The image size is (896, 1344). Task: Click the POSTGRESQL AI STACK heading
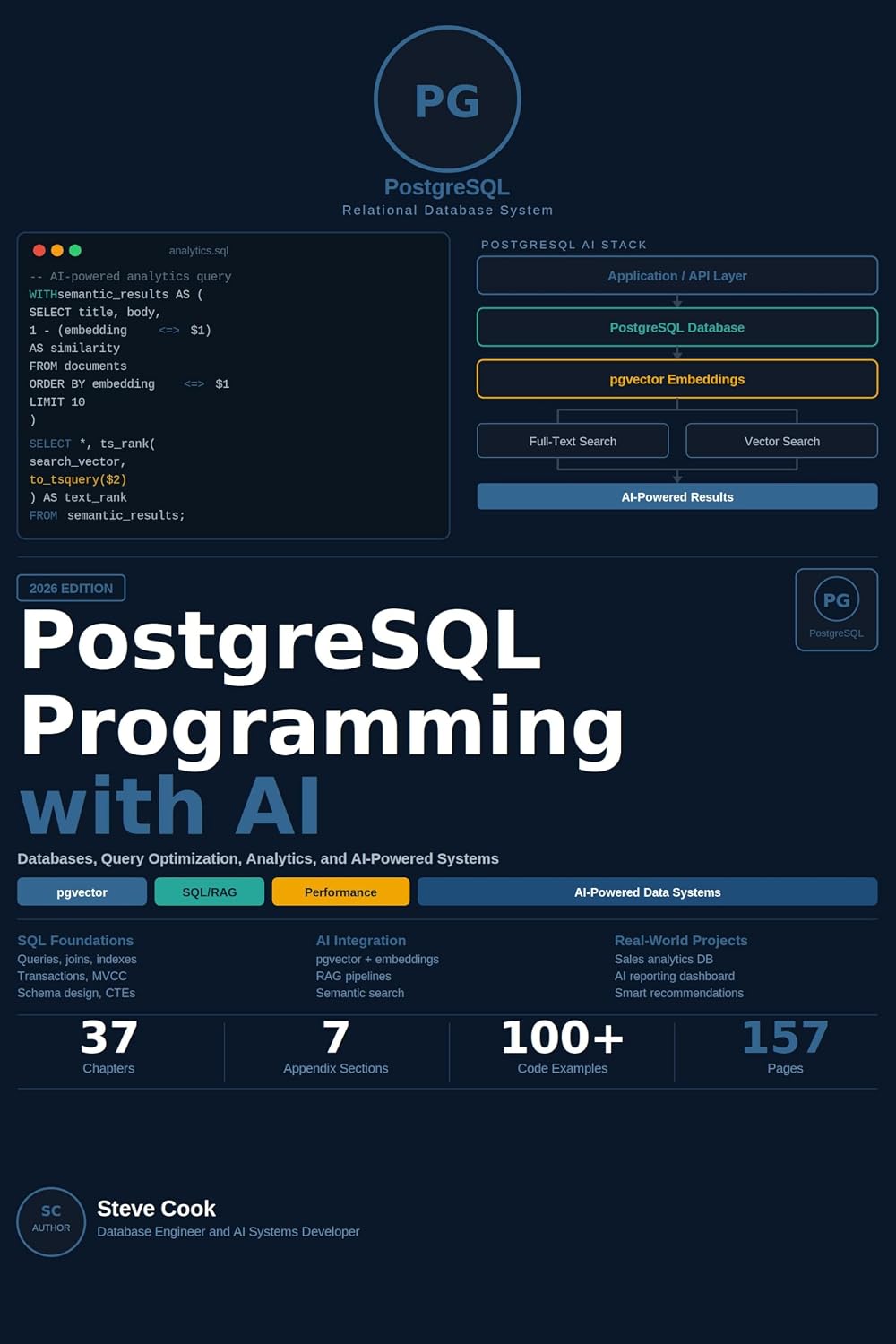coord(564,245)
